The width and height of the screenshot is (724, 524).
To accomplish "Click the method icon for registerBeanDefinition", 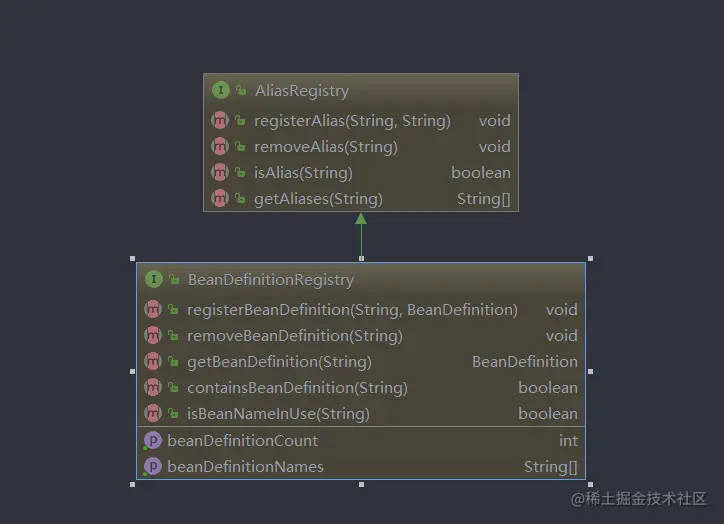I will [153, 309].
